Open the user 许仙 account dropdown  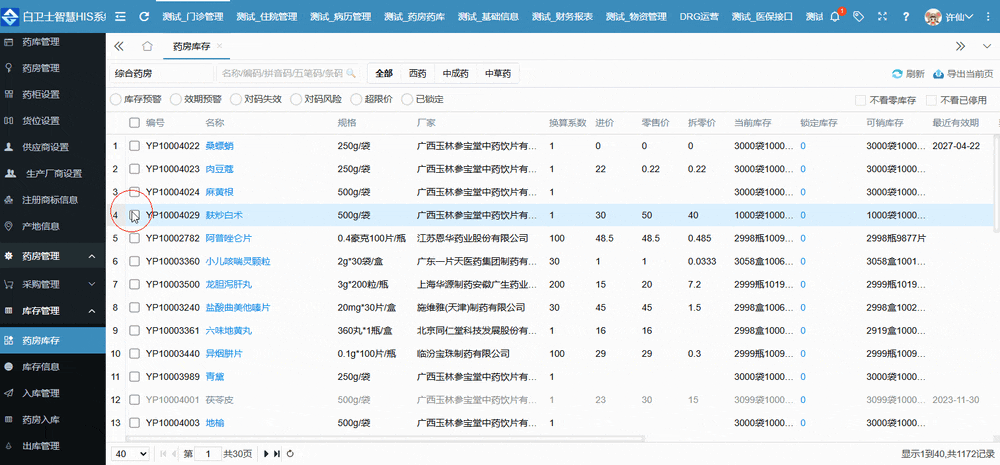click(960, 17)
